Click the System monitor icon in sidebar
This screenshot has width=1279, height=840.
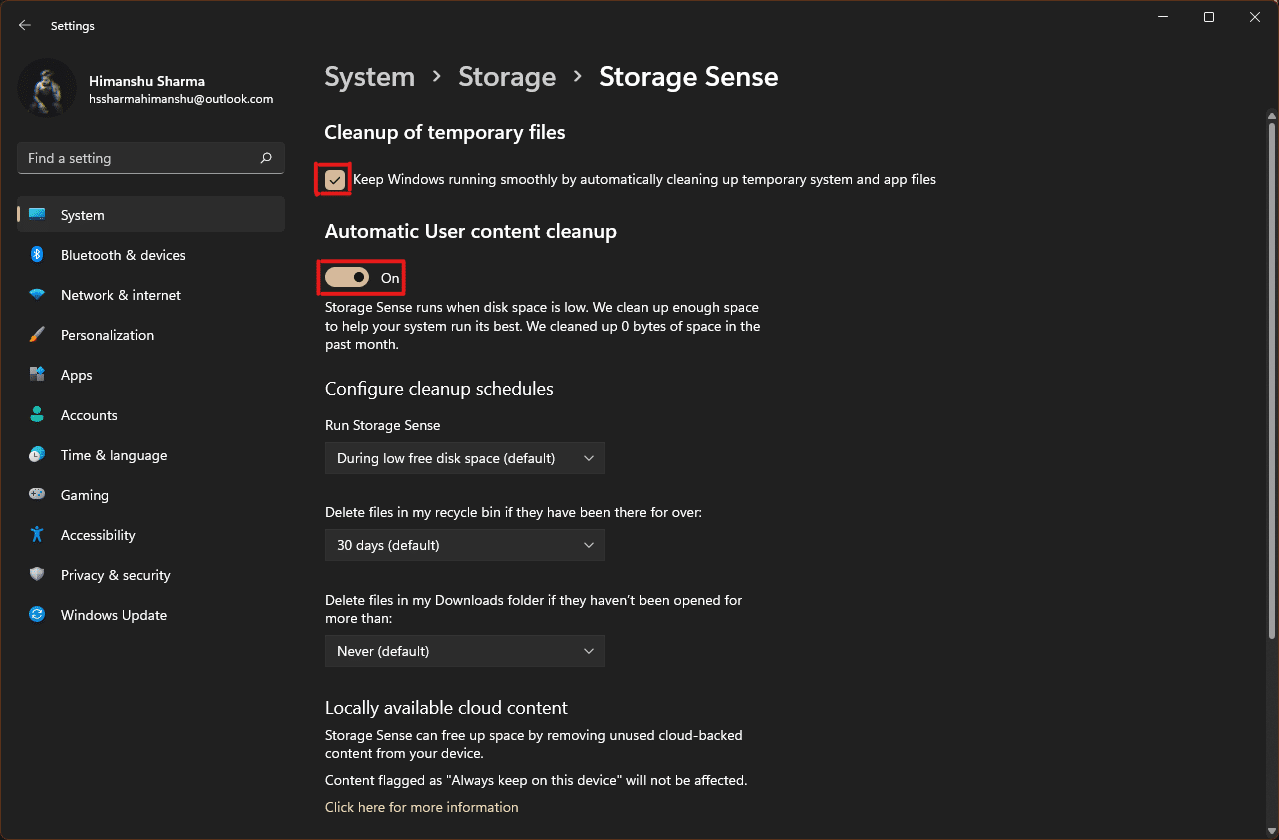coord(37,215)
